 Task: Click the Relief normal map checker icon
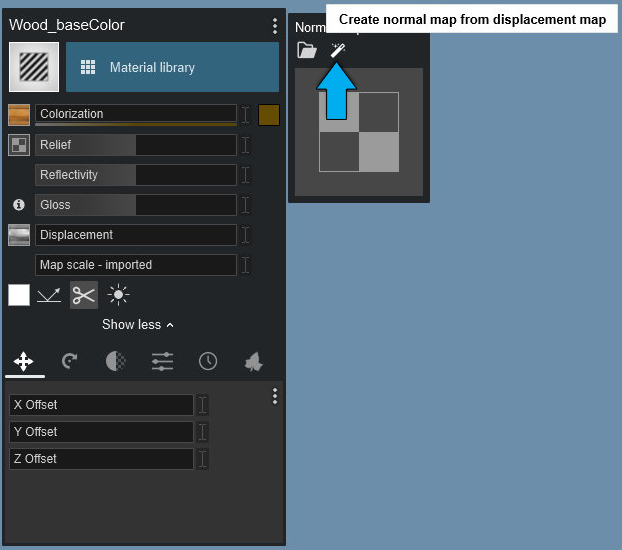[19, 145]
